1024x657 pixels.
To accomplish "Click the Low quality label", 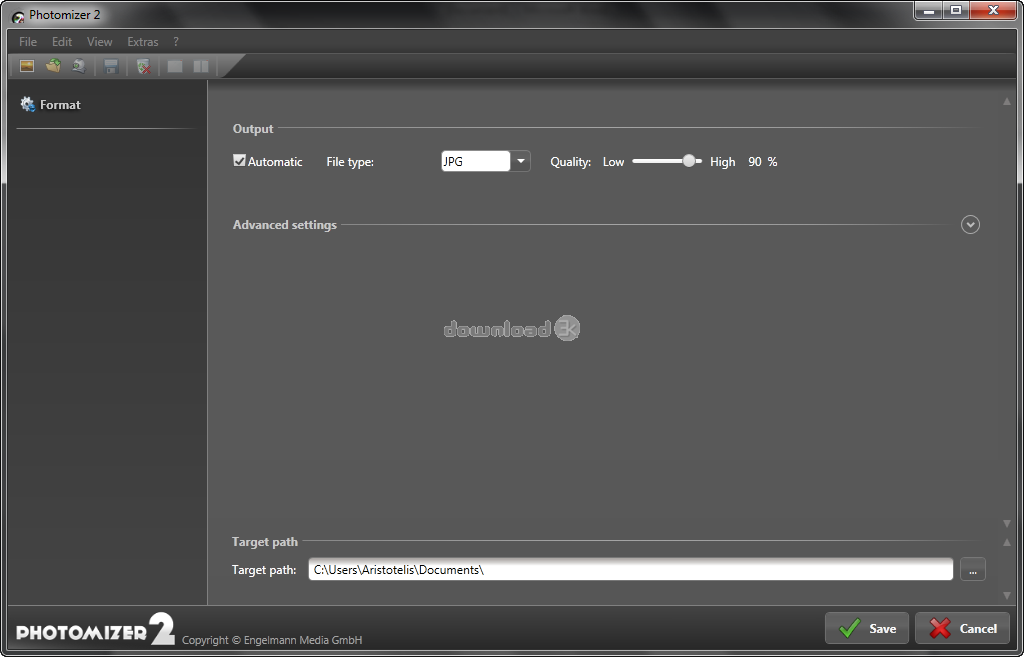I will coord(613,161).
